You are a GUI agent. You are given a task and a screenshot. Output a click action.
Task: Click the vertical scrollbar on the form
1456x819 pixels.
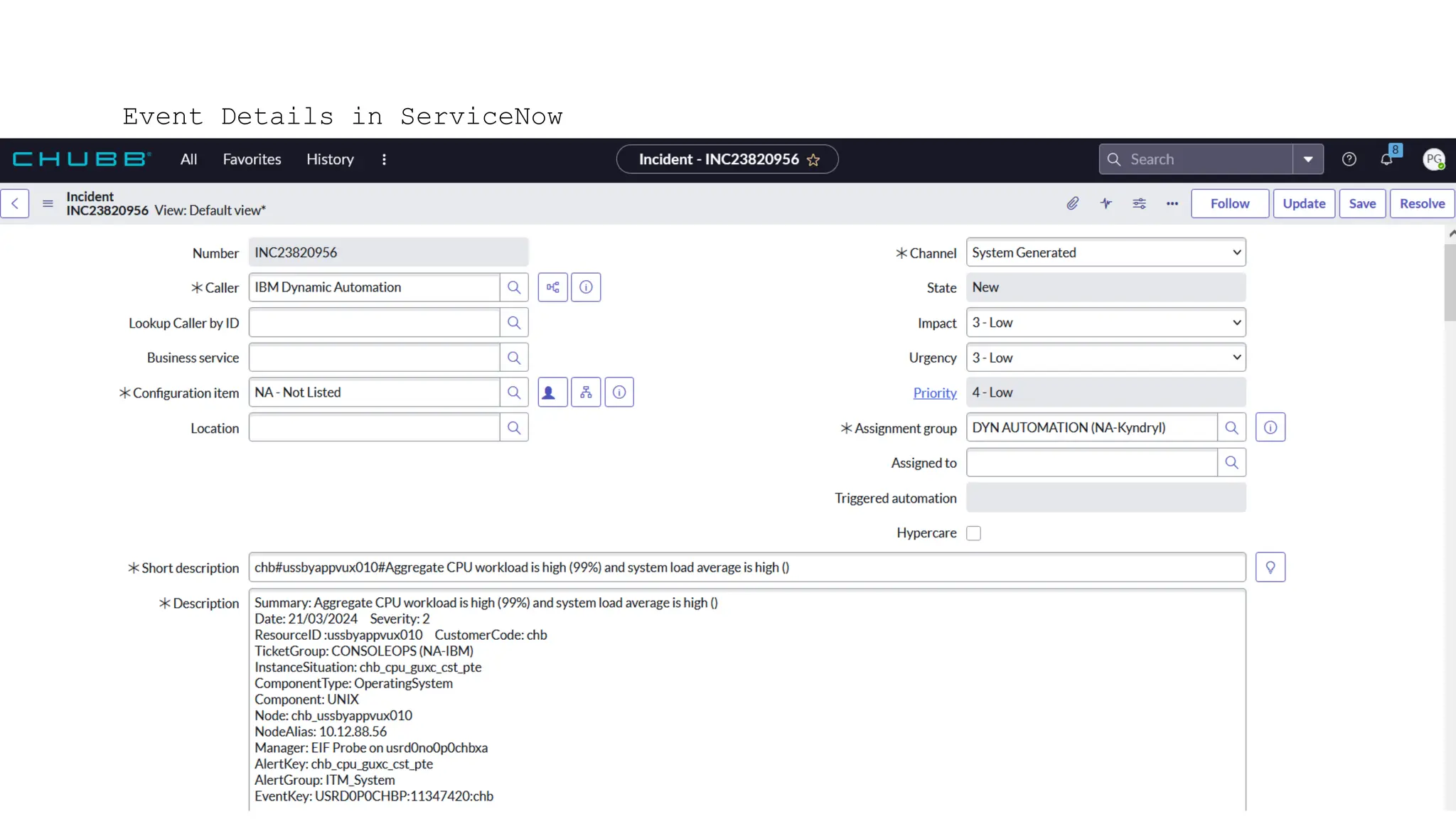[x=1450, y=283]
